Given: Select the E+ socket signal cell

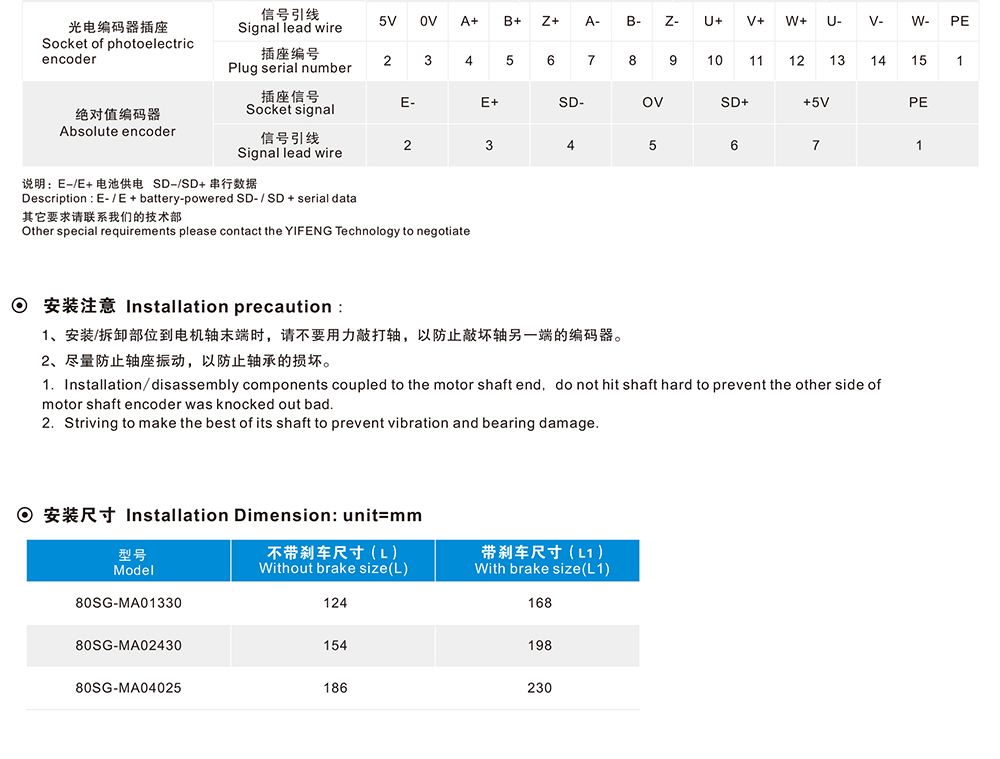Looking at the screenshot, I should pyautogui.click(x=489, y=103).
